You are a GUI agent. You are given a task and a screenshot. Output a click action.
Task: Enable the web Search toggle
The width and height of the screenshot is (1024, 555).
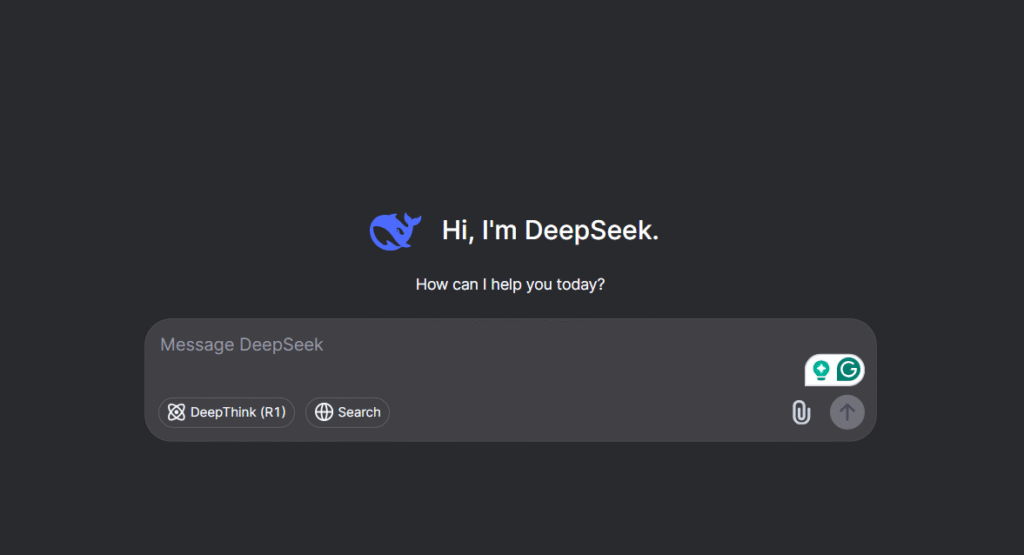pyautogui.click(x=347, y=413)
